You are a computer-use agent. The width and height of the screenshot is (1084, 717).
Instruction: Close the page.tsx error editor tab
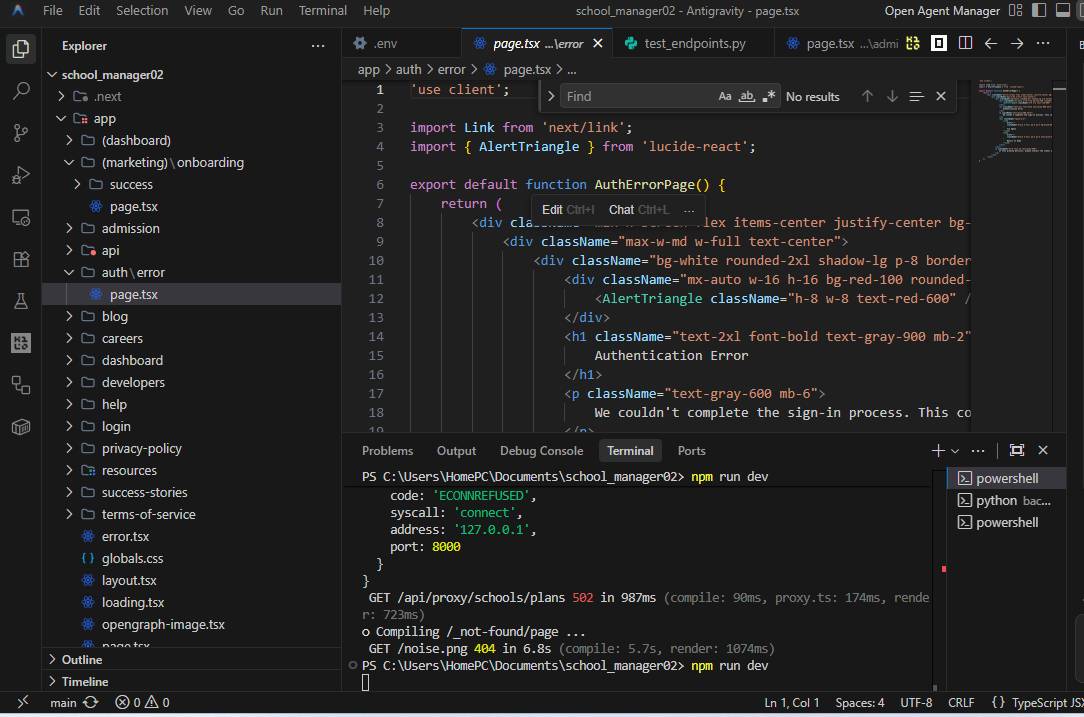598,43
